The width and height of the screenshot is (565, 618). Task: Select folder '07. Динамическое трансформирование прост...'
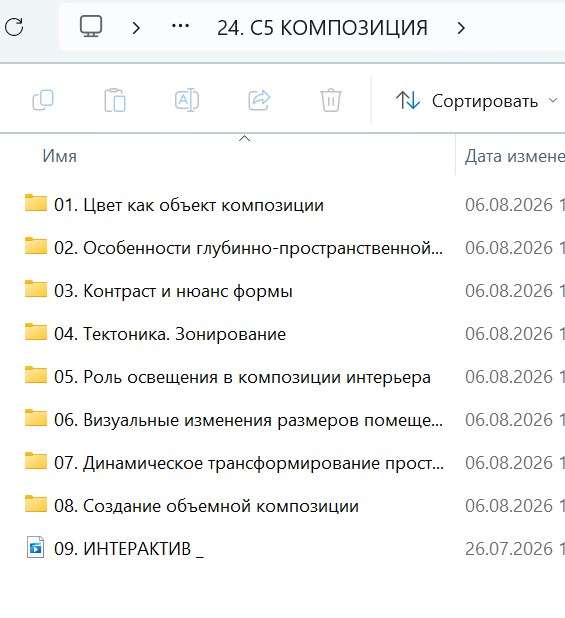249,463
